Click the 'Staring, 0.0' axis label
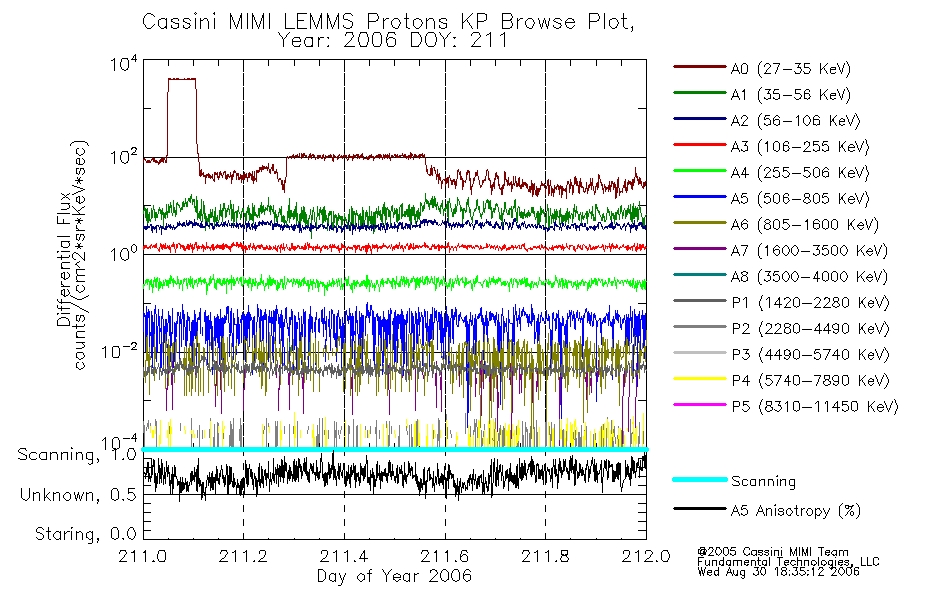The image size is (950, 600). [x=86, y=535]
